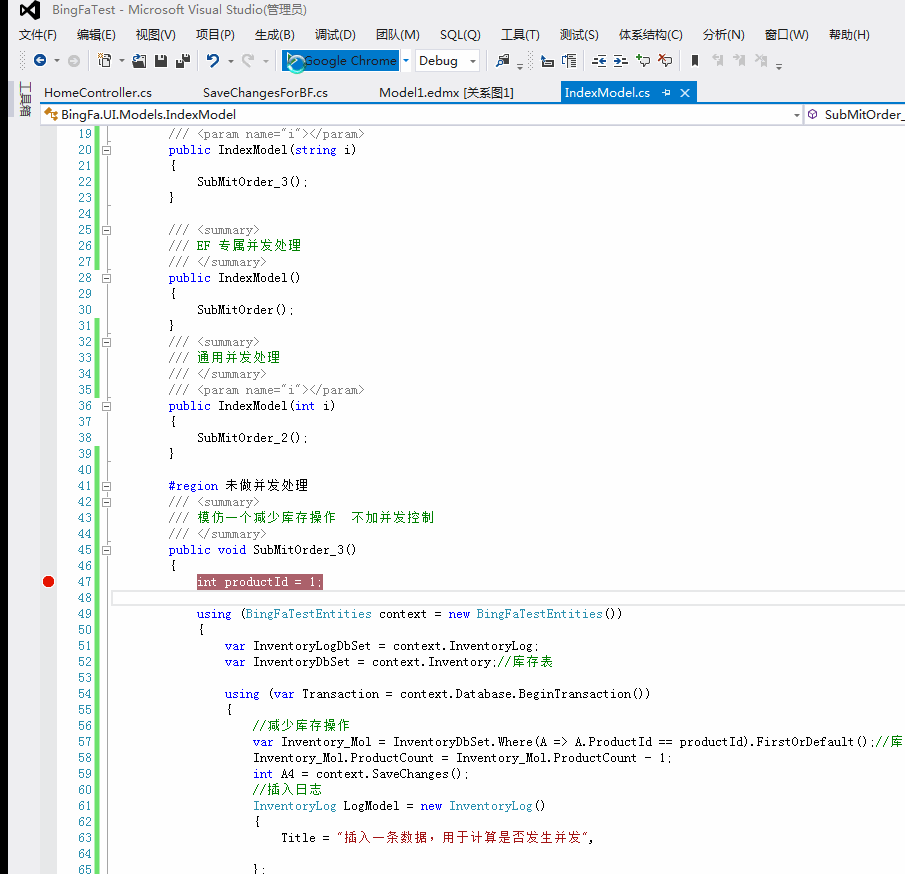905x874 pixels.
Task: Start debugging with the Google Chrome button
Action: 341,61
